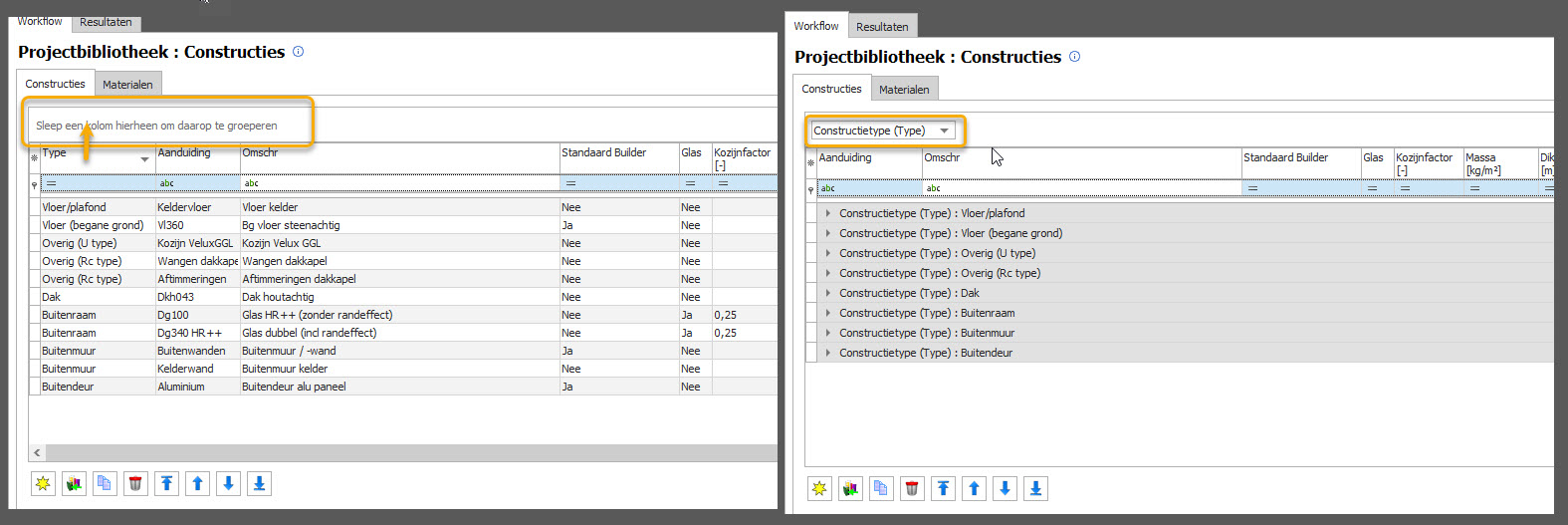Open the Constructietype (Type) grouping dropdown
Image resolution: width=1568 pixels, height=525 pixels.
[944, 131]
